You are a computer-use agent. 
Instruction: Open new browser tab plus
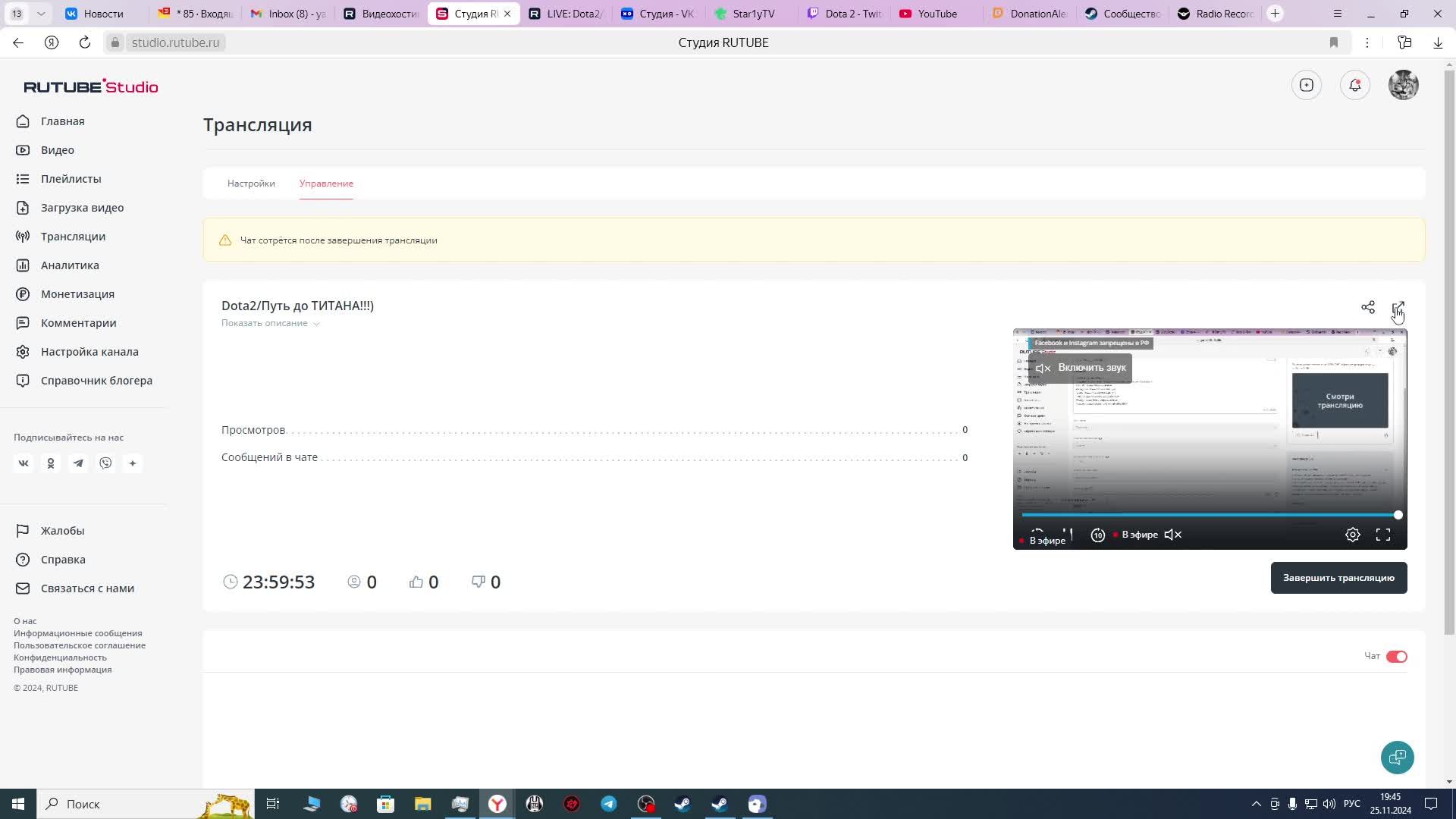pyautogui.click(x=1275, y=14)
